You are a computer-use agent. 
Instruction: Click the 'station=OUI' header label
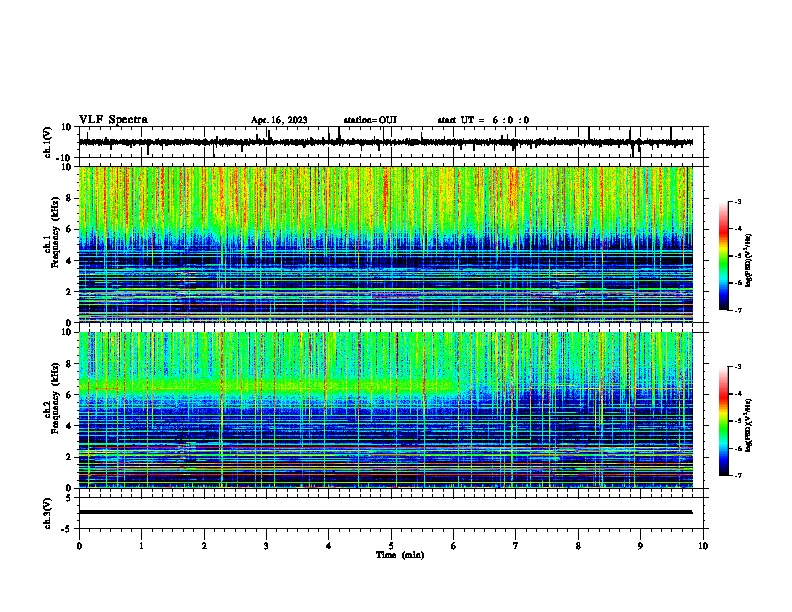[x=370, y=120]
